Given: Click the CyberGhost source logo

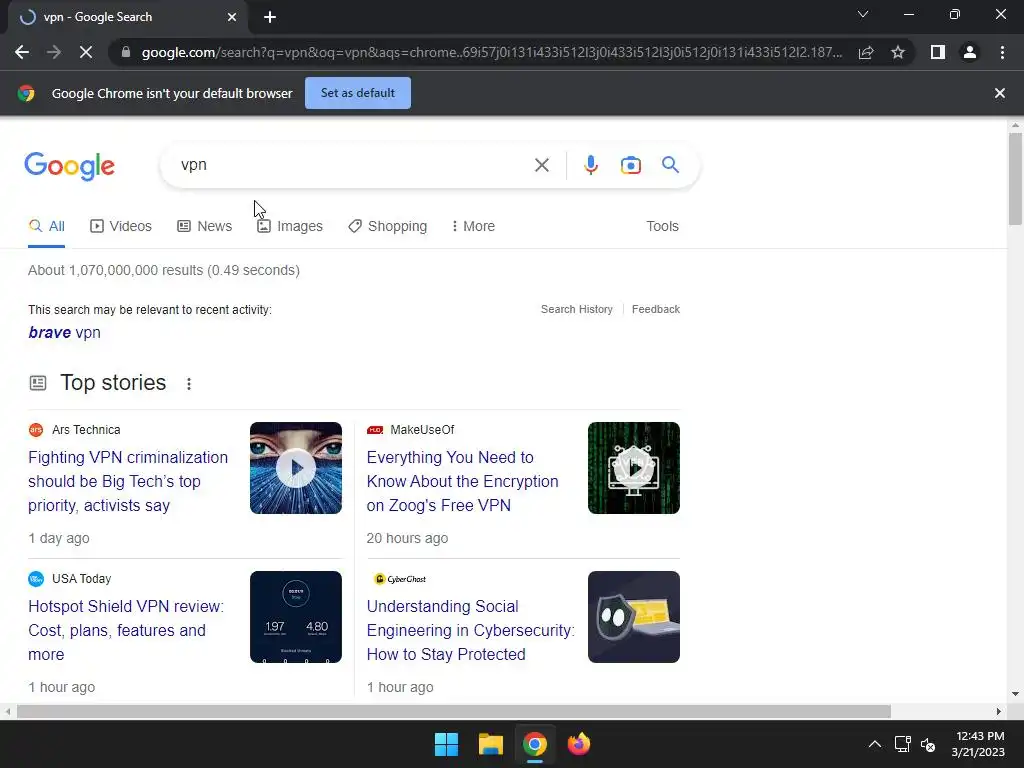Looking at the screenshot, I should click(400, 579).
